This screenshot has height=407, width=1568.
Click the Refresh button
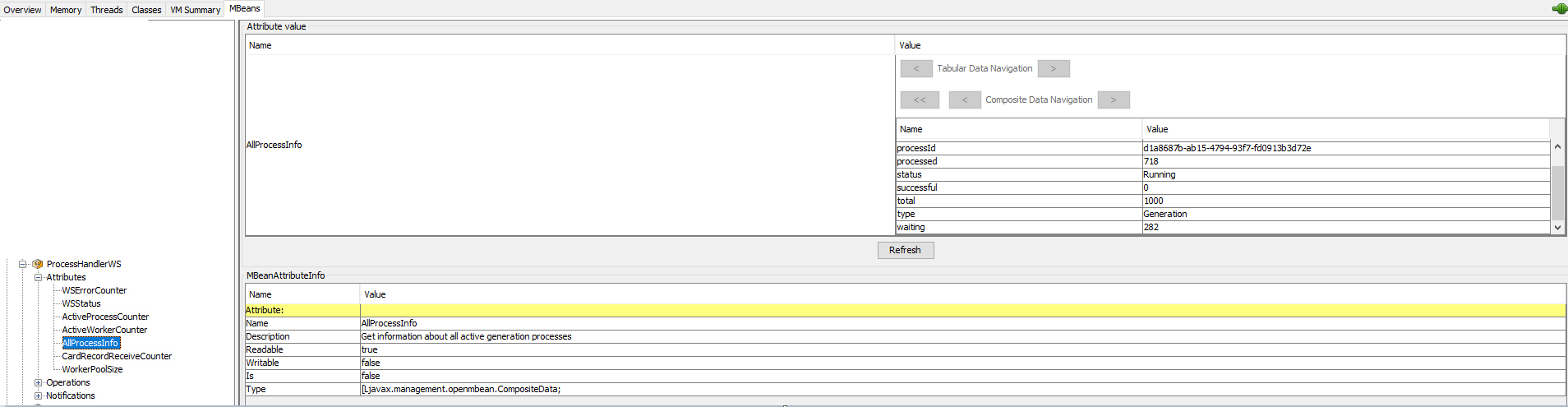pyautogui.click(x=905, y=250)
